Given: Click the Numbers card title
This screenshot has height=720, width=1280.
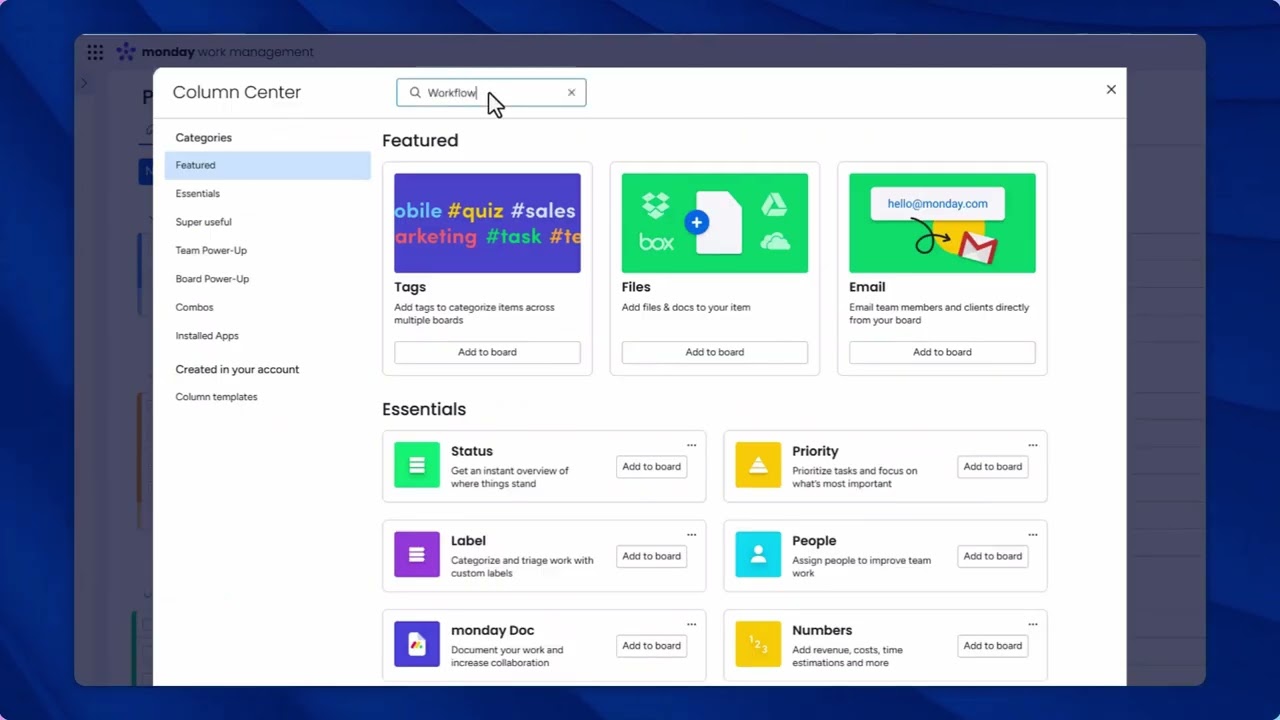Looking at the screenshot, I should [822, 630].
